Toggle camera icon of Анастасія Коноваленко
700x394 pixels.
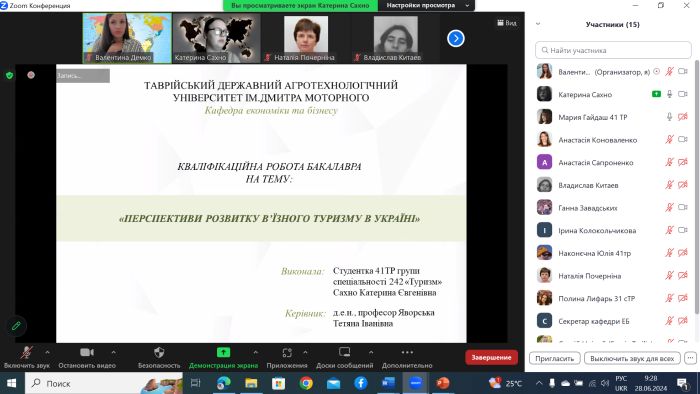click(x=683, y=140)
